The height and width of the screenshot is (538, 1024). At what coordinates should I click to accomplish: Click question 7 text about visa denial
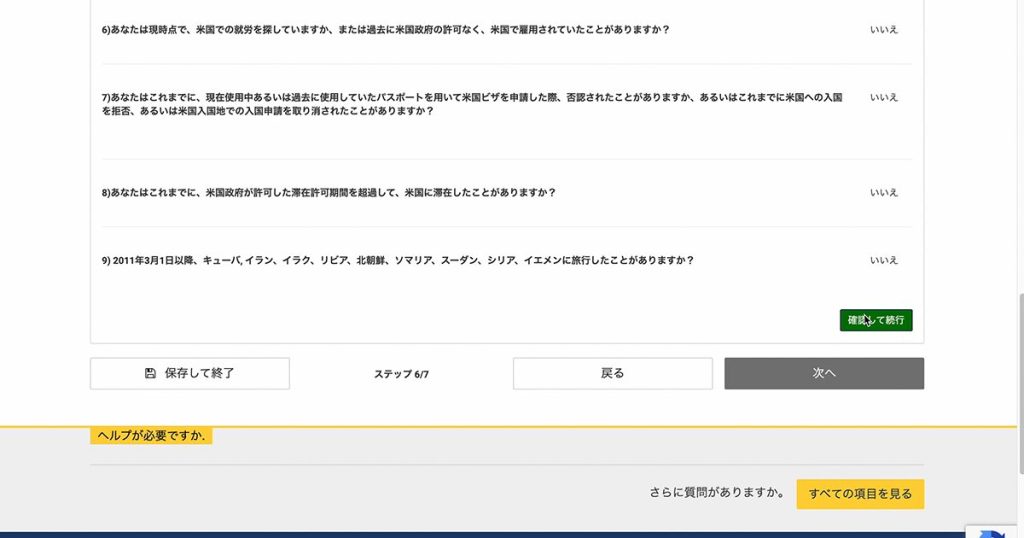click(x=471, y=104)
